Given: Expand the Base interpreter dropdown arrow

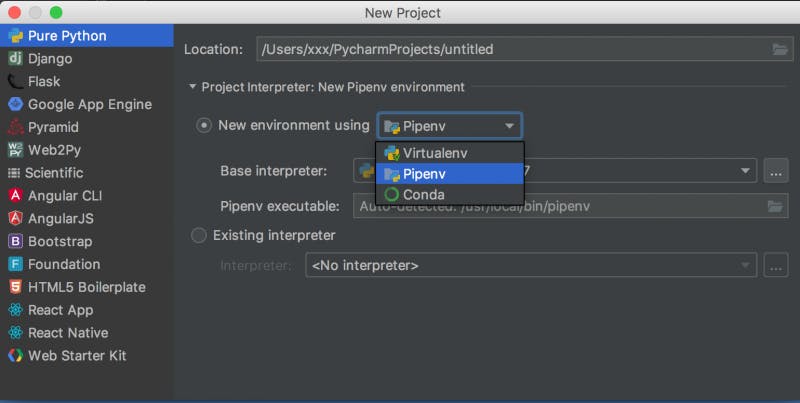Looking at the screenshot, I should [x=745, y=172].
